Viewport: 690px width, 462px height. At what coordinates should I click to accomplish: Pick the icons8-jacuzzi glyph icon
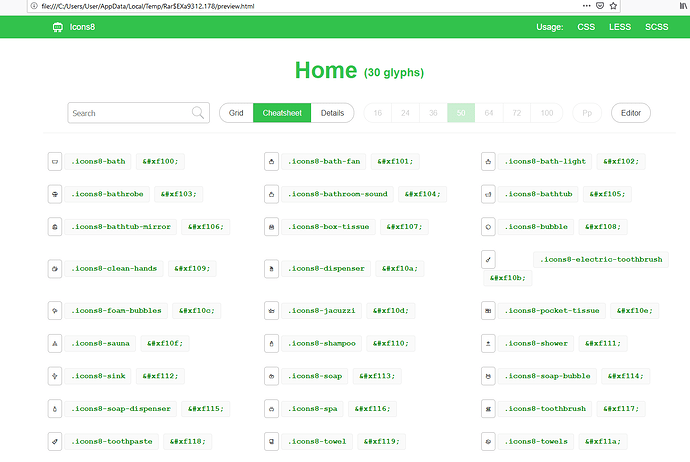click(x=272, y=311)
